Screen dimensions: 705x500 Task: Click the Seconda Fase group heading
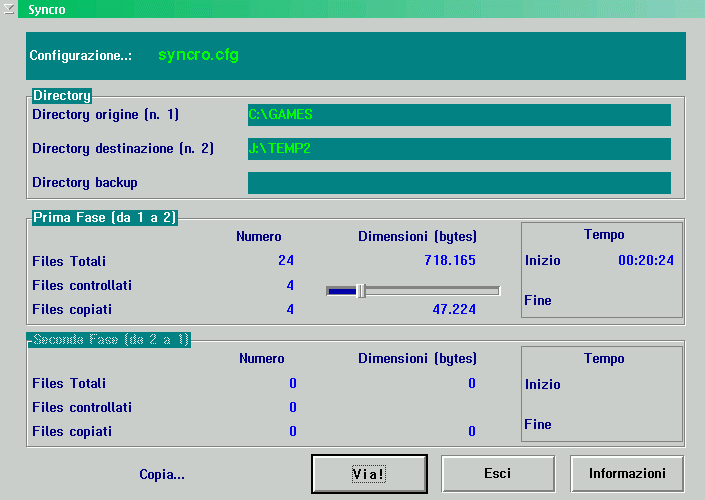point(109,339)
